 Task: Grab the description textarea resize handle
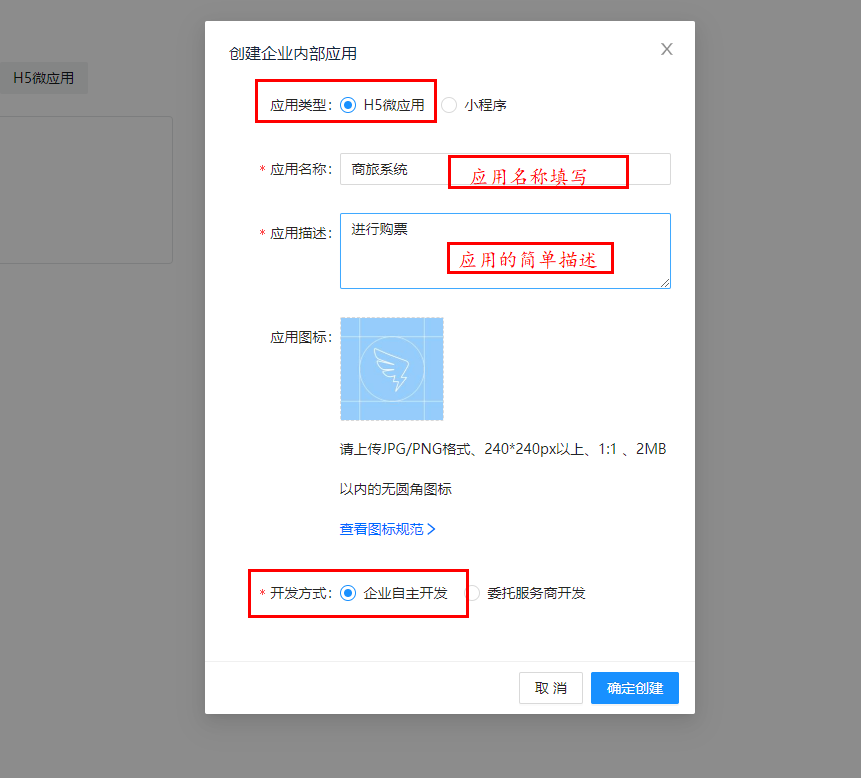pyautogui.click(x=665, y=283)
